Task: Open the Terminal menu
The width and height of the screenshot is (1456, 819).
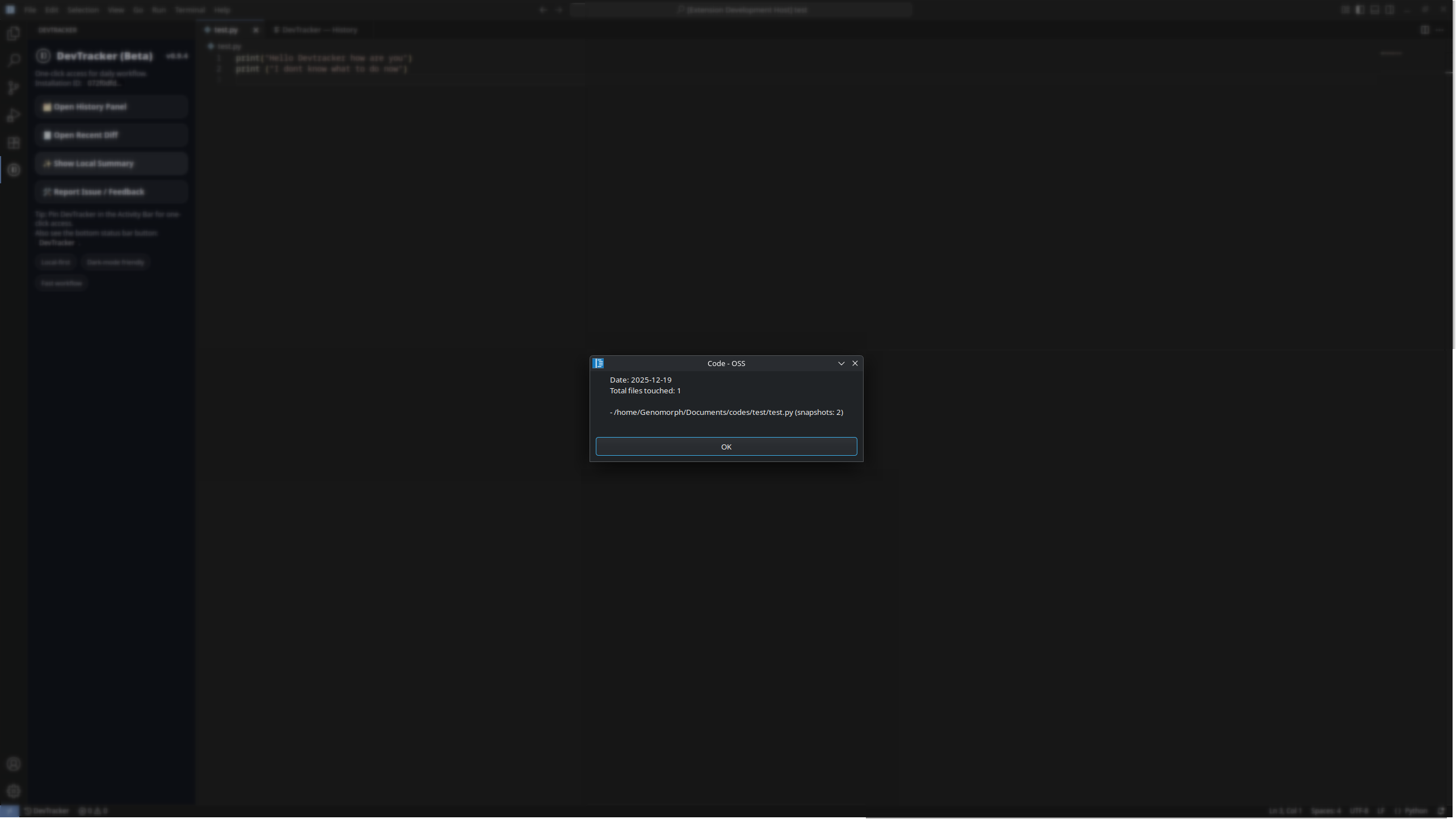Action: pyautogui.click(x=190, y=10)
